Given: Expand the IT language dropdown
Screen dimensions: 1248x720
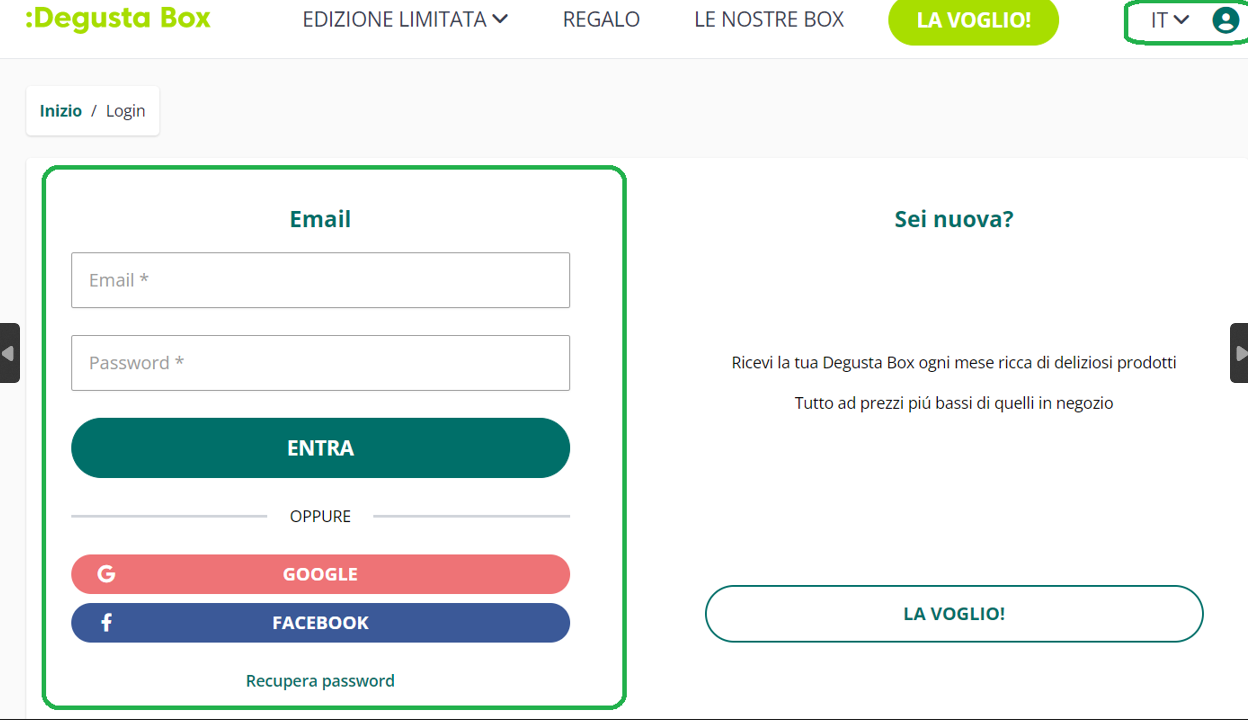Looking at the screenshot, I should point(1169,20).
